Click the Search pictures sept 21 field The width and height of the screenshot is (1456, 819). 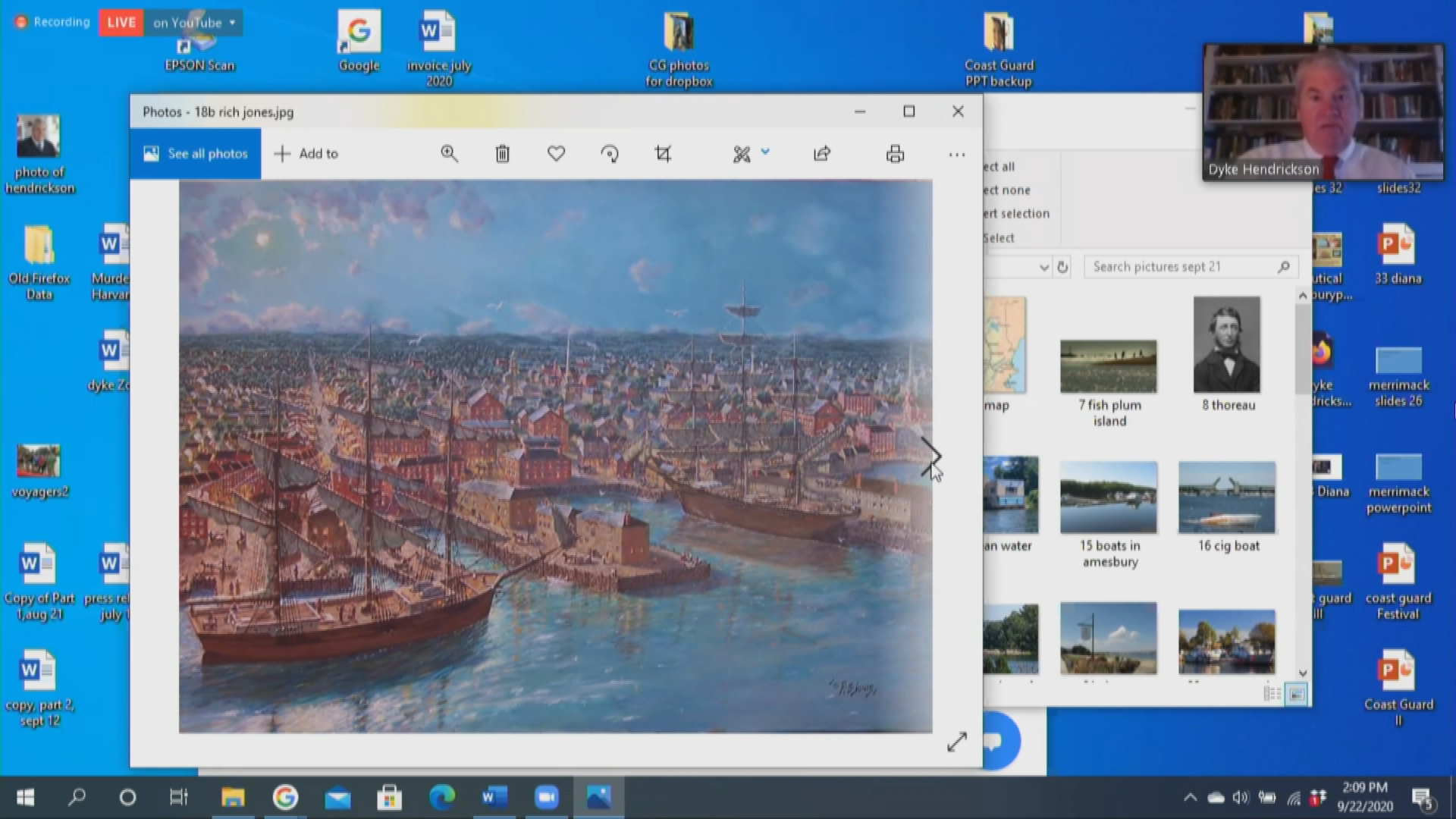[1191, 267]
